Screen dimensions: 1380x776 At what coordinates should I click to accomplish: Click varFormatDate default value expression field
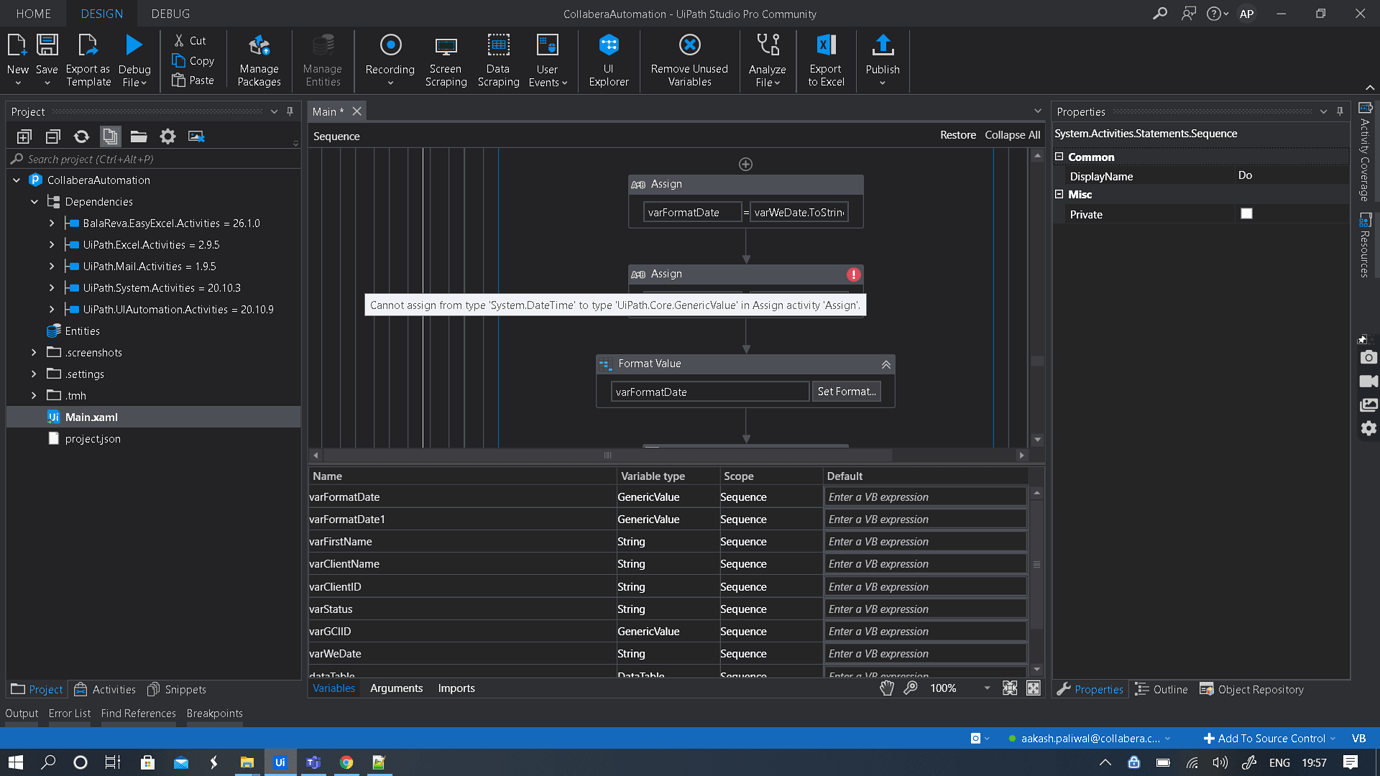click(924, 497)
